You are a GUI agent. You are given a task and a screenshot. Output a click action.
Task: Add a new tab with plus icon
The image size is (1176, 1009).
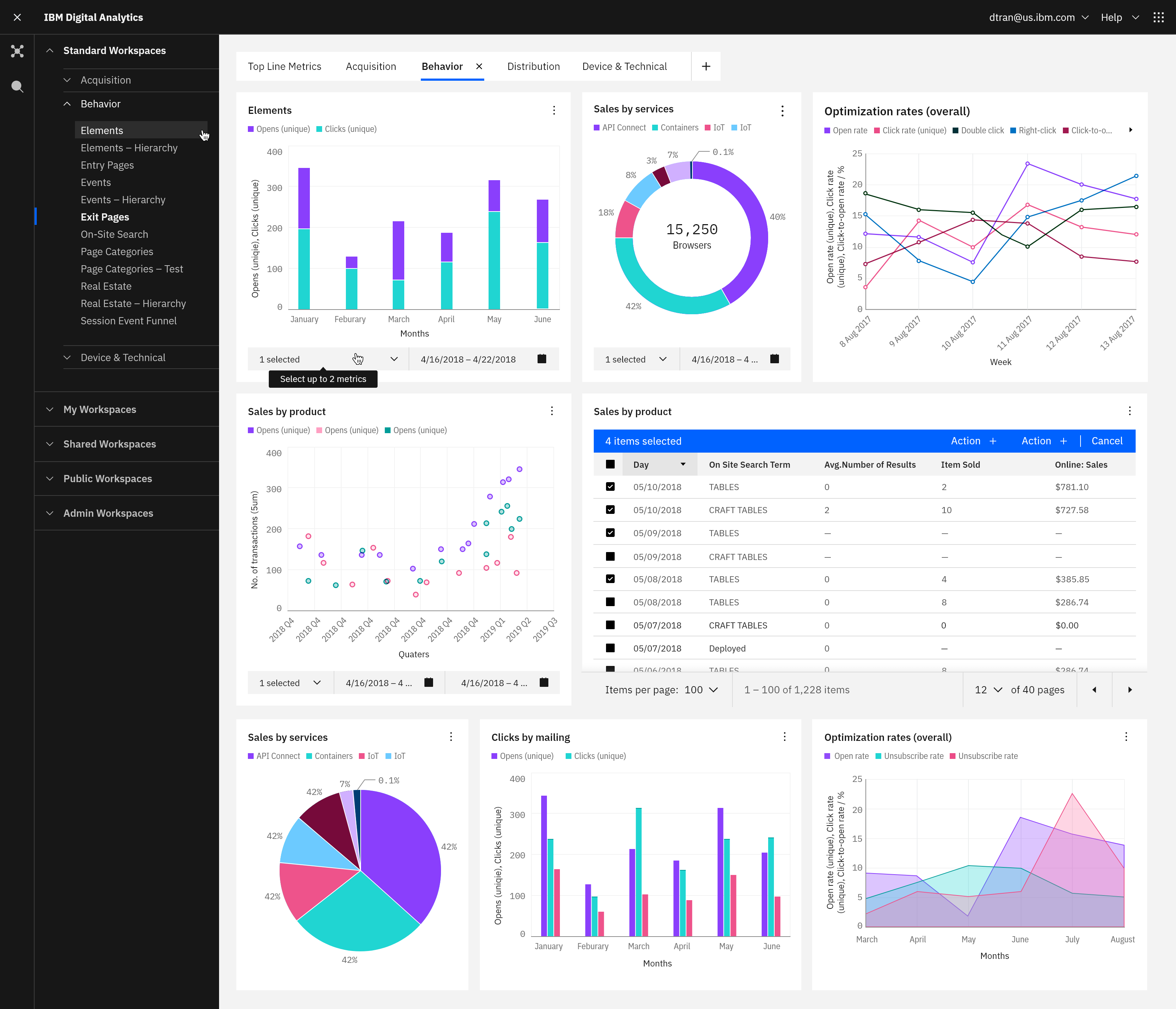[705, 66]
